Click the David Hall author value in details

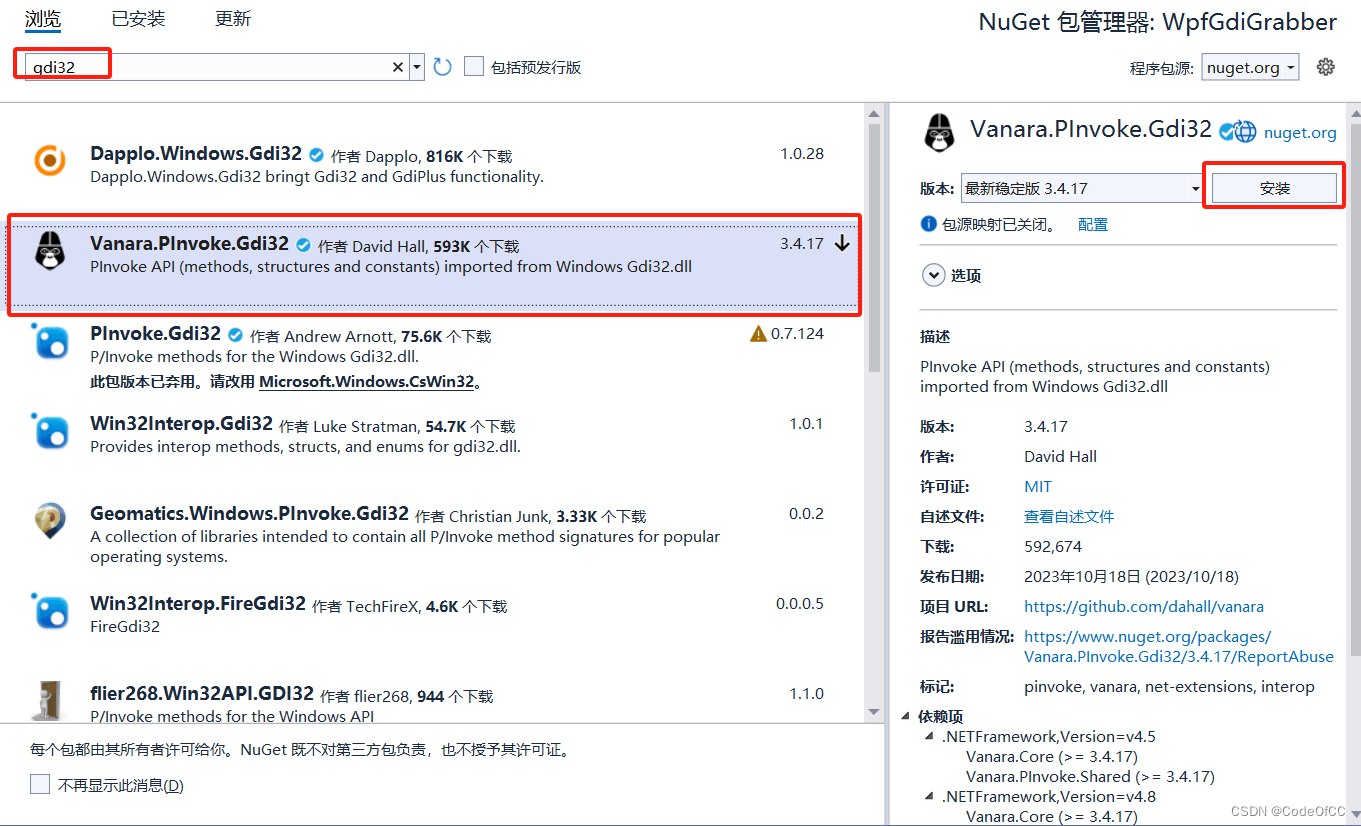[1060, 457]
